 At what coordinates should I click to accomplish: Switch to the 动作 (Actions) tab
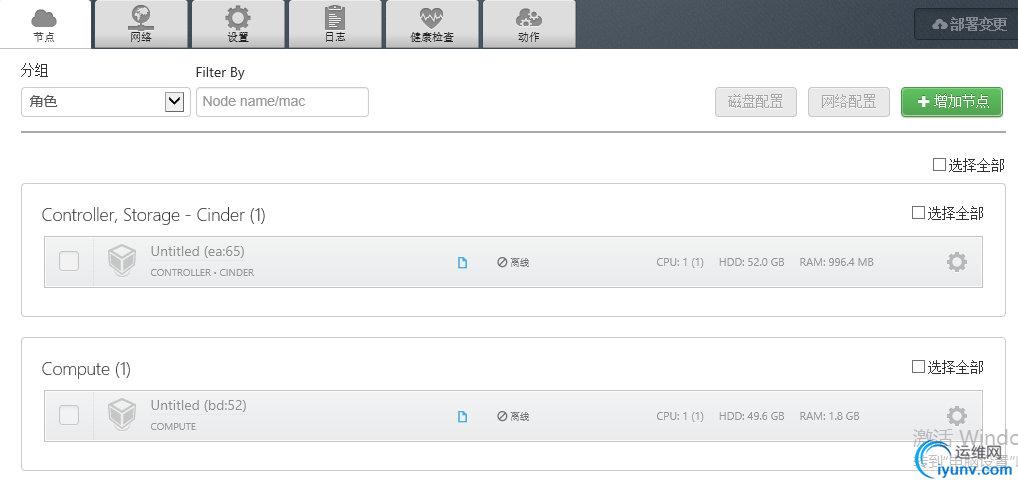pos(529,24)
